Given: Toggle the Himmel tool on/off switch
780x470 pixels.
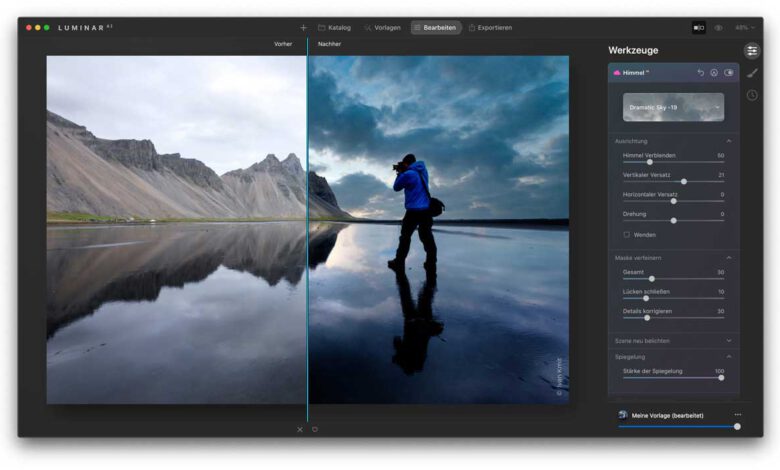Looking at the screenshot, I should coord(729,73).
